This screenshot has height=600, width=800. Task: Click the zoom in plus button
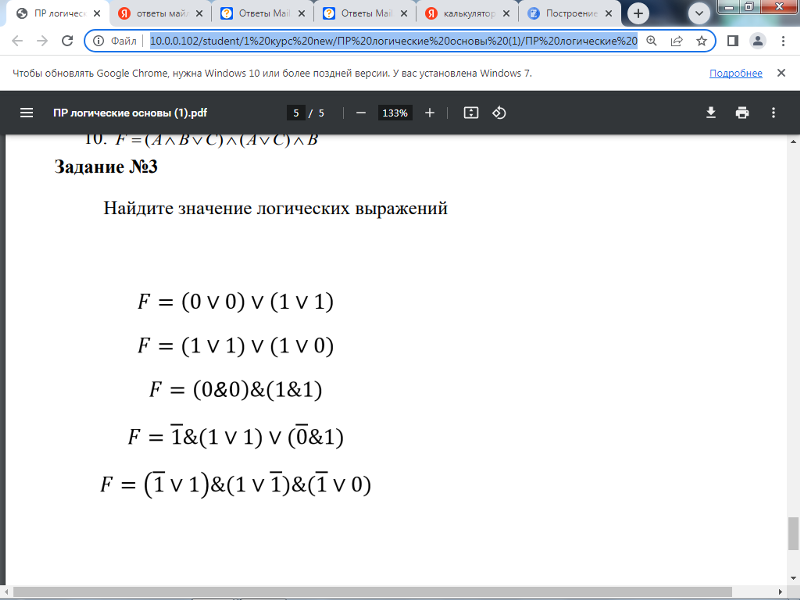430,113
